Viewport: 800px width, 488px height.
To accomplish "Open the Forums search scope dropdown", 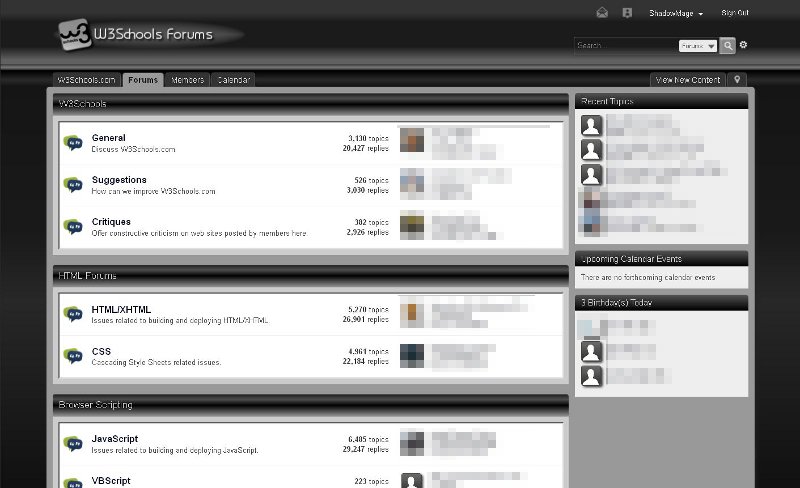I will point(697,46).
